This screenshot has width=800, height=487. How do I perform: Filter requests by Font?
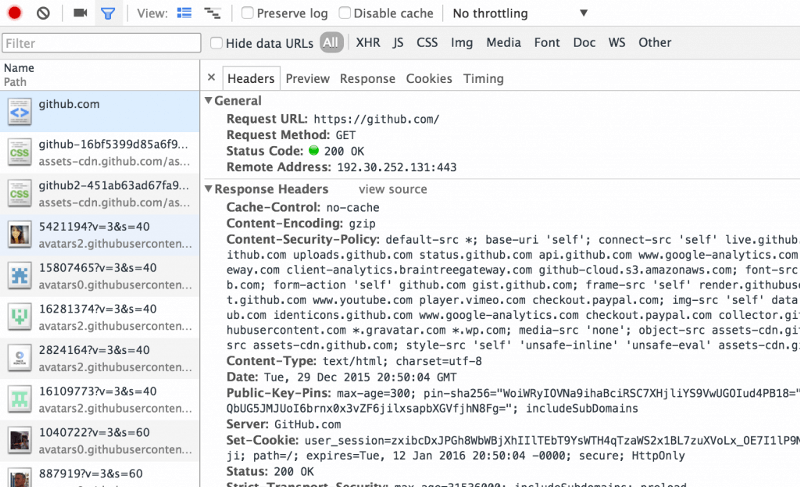click(547, 42)
